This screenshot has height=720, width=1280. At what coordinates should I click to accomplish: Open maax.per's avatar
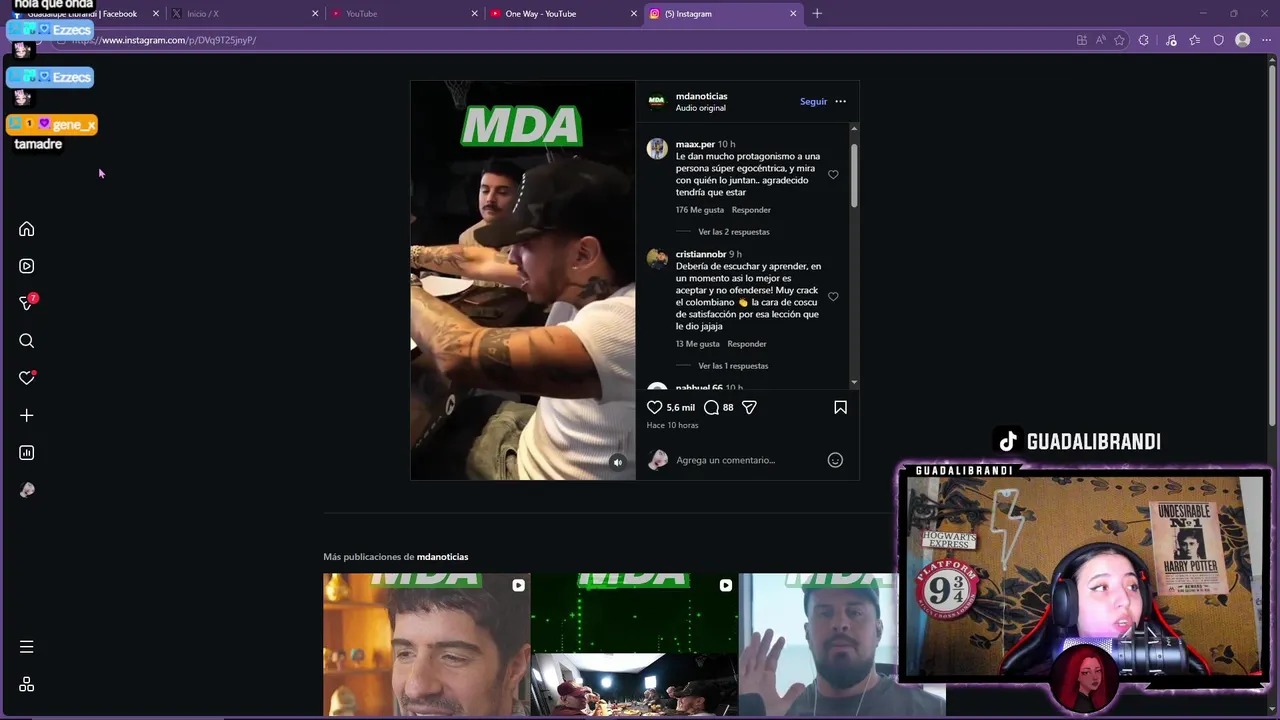pos(656,149)
